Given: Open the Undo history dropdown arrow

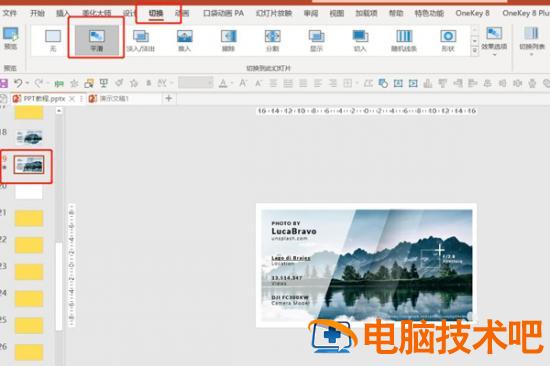Looking at the screenshot, I should tap(27, 84).
